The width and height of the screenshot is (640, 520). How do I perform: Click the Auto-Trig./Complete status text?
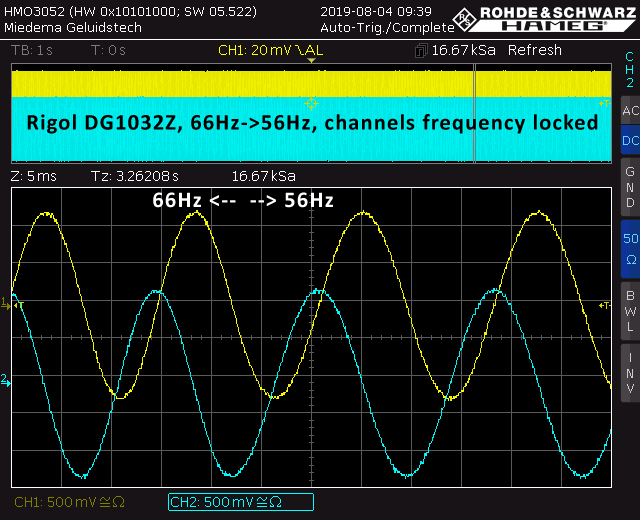[387, 28]
